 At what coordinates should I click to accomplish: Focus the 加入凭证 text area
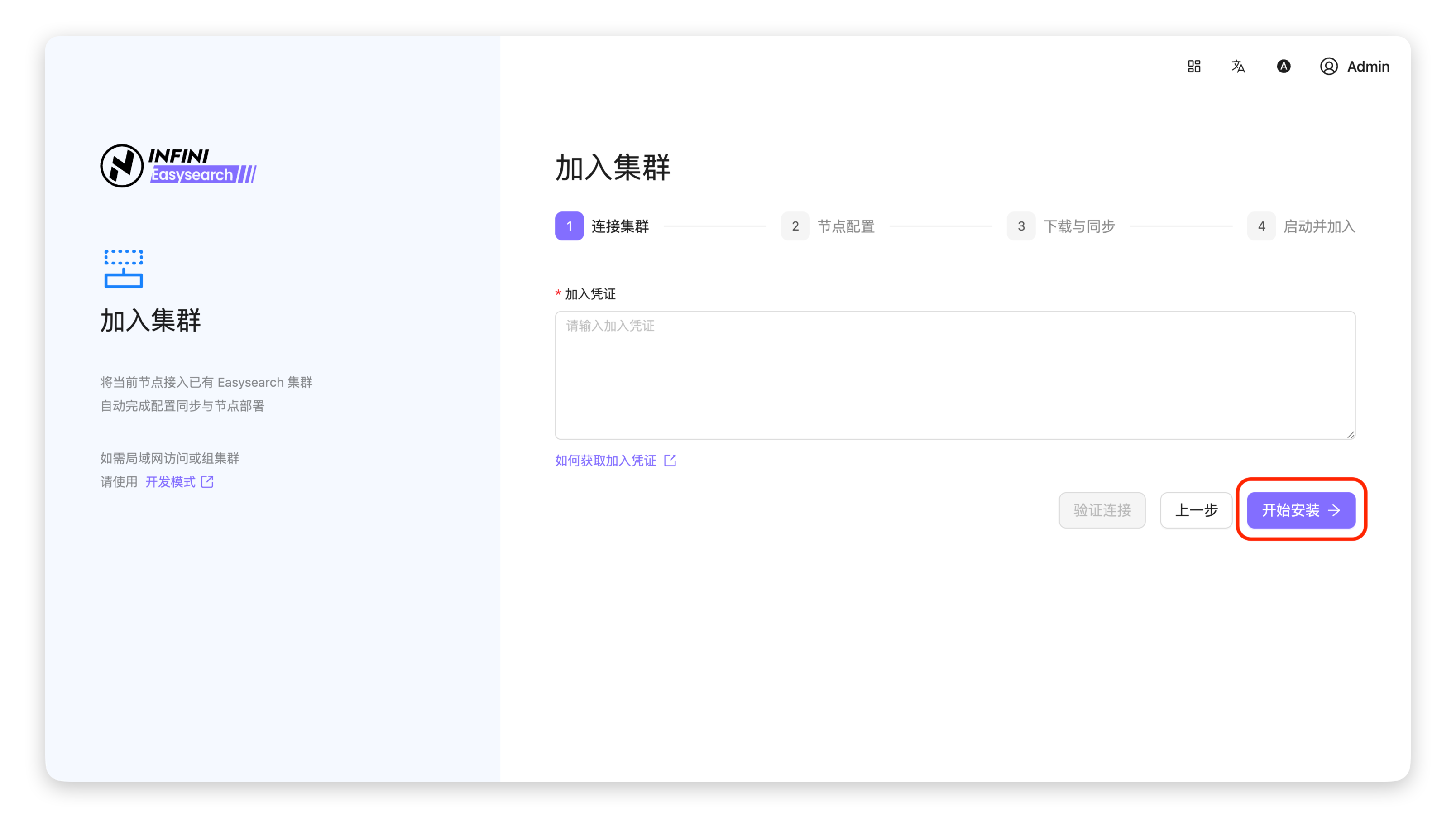point(954,375)
